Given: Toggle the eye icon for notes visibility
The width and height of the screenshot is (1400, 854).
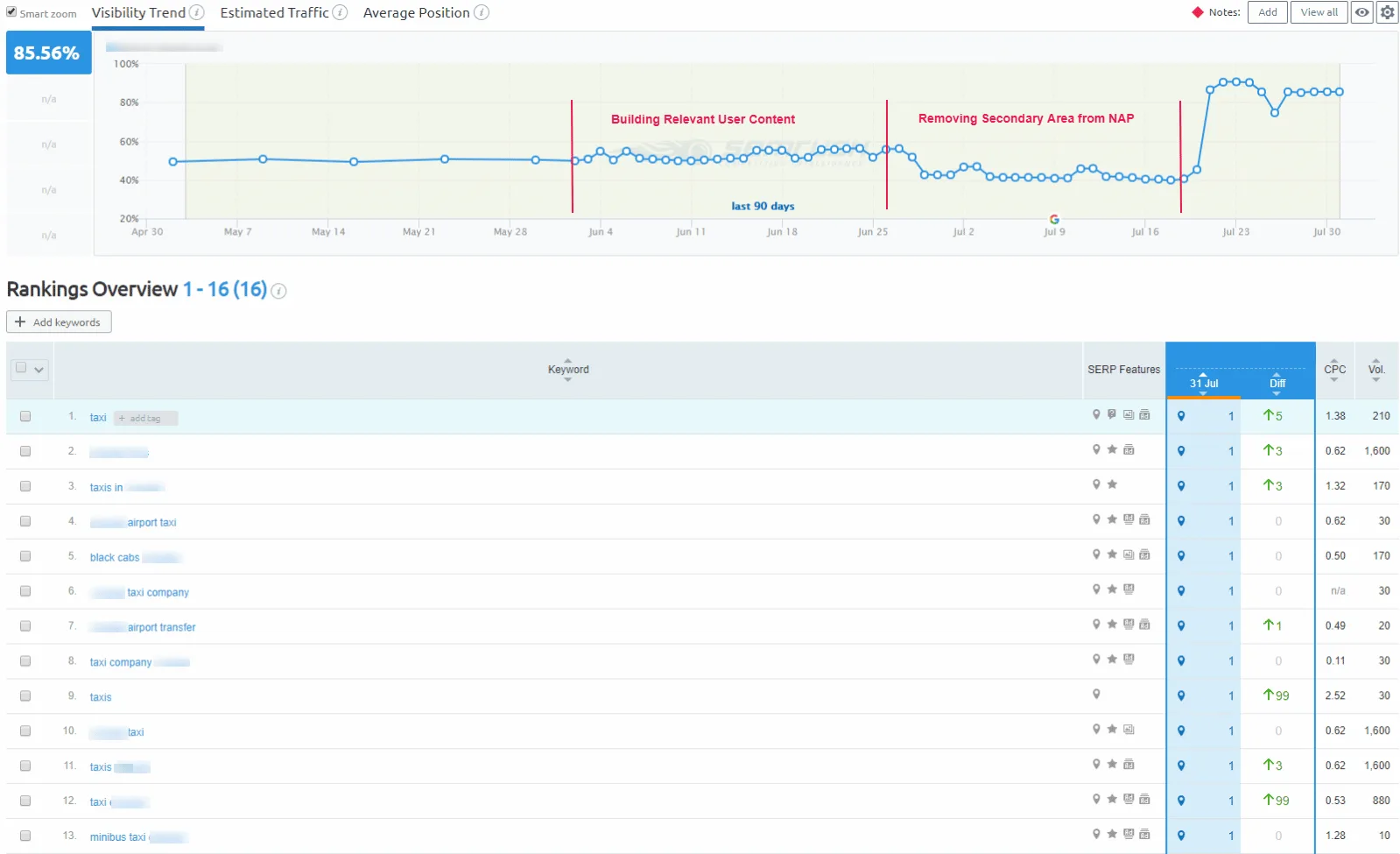Looking at the screenshot, I should [1362, 12].
